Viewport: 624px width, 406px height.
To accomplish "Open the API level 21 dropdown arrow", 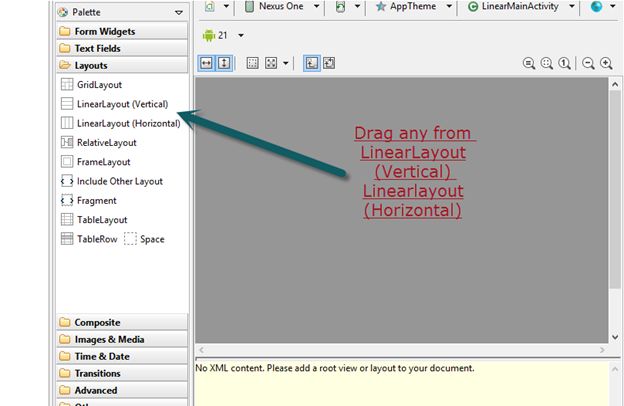I will [241, 35].
